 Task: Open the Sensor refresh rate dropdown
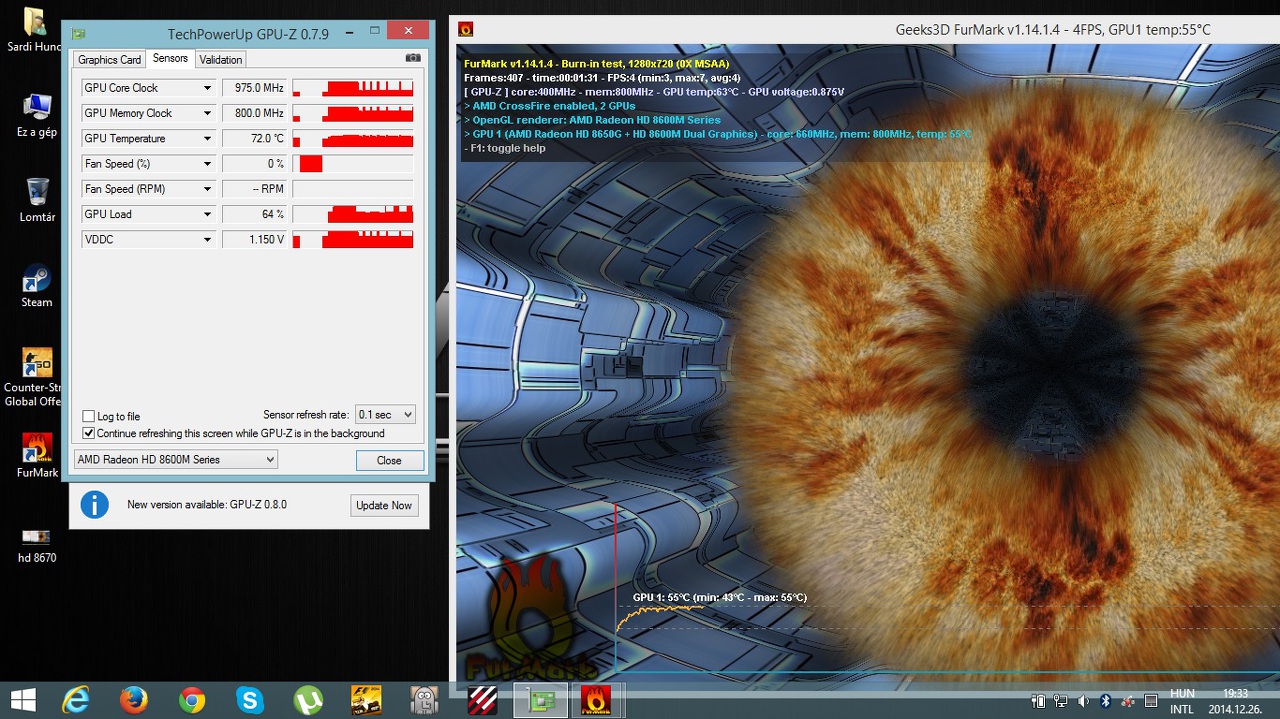pos(385,414)
